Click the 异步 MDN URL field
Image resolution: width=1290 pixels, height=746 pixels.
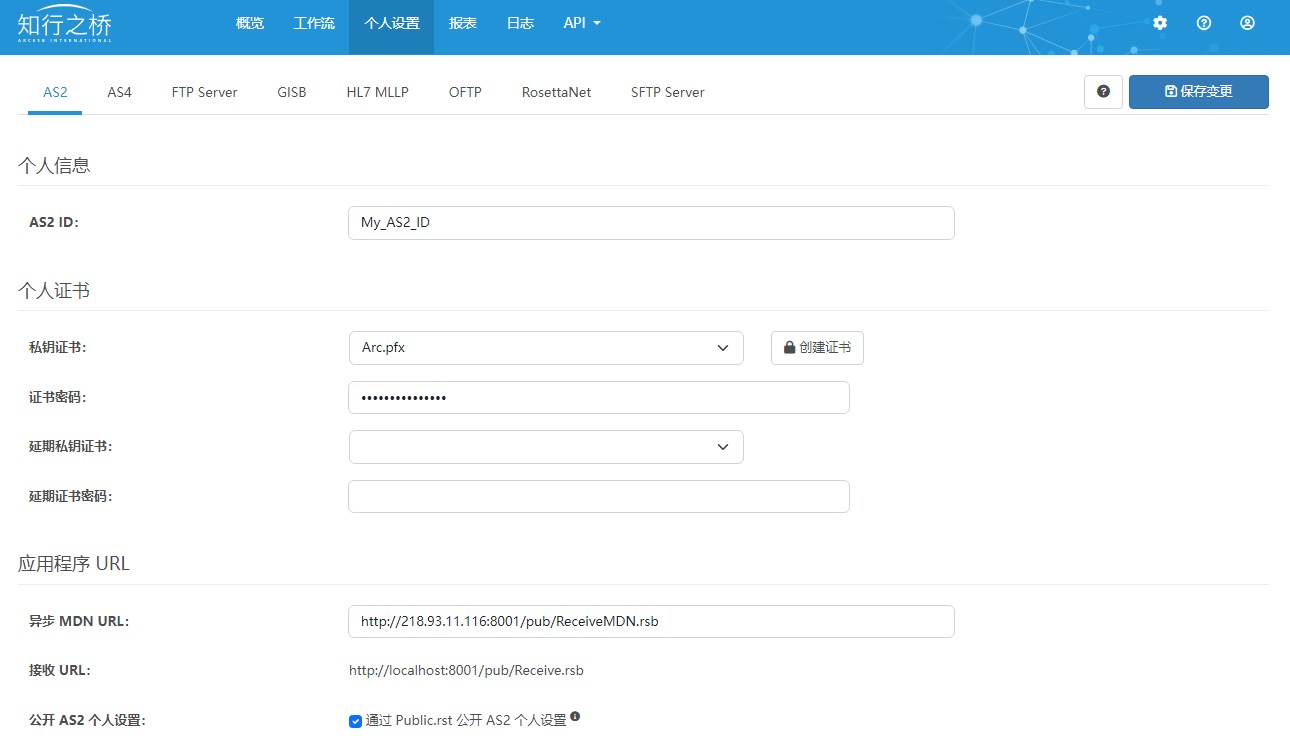[651, 621]
